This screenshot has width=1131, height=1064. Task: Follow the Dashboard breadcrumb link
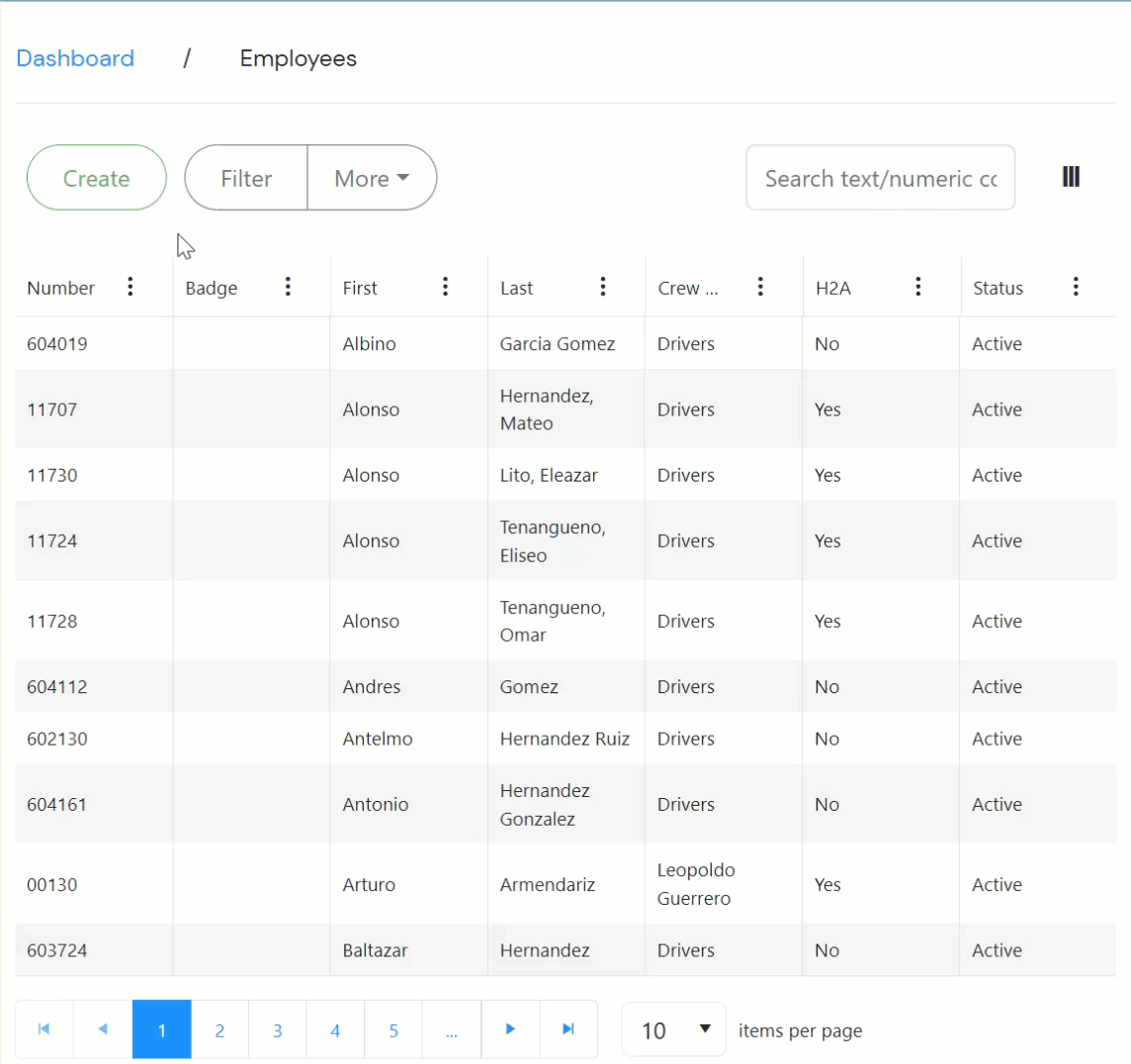75,58
